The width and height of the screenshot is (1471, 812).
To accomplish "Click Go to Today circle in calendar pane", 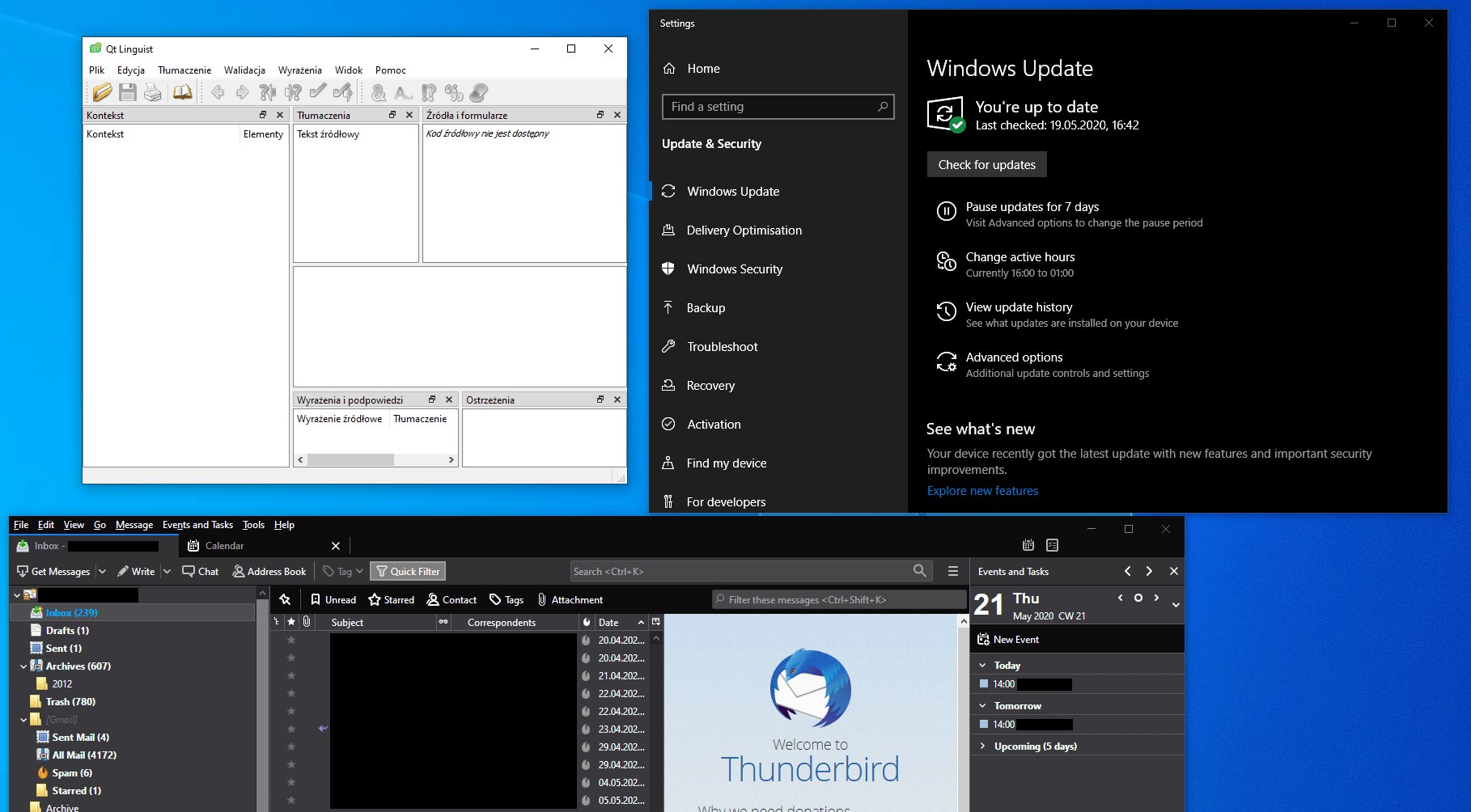I will pos(1138,598).
